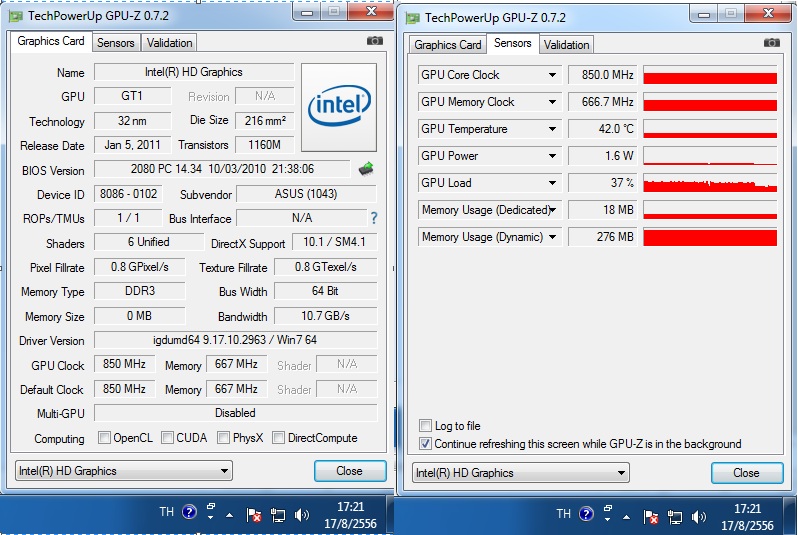
Task: Switch to the Validation tab in the left window
Action: tap(169, 43)
